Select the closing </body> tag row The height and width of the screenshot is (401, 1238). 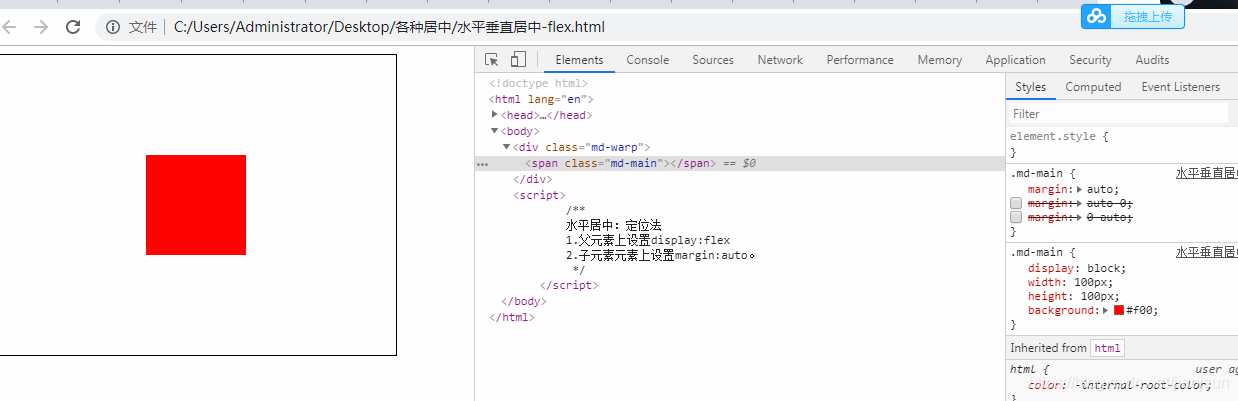point(523,301)
